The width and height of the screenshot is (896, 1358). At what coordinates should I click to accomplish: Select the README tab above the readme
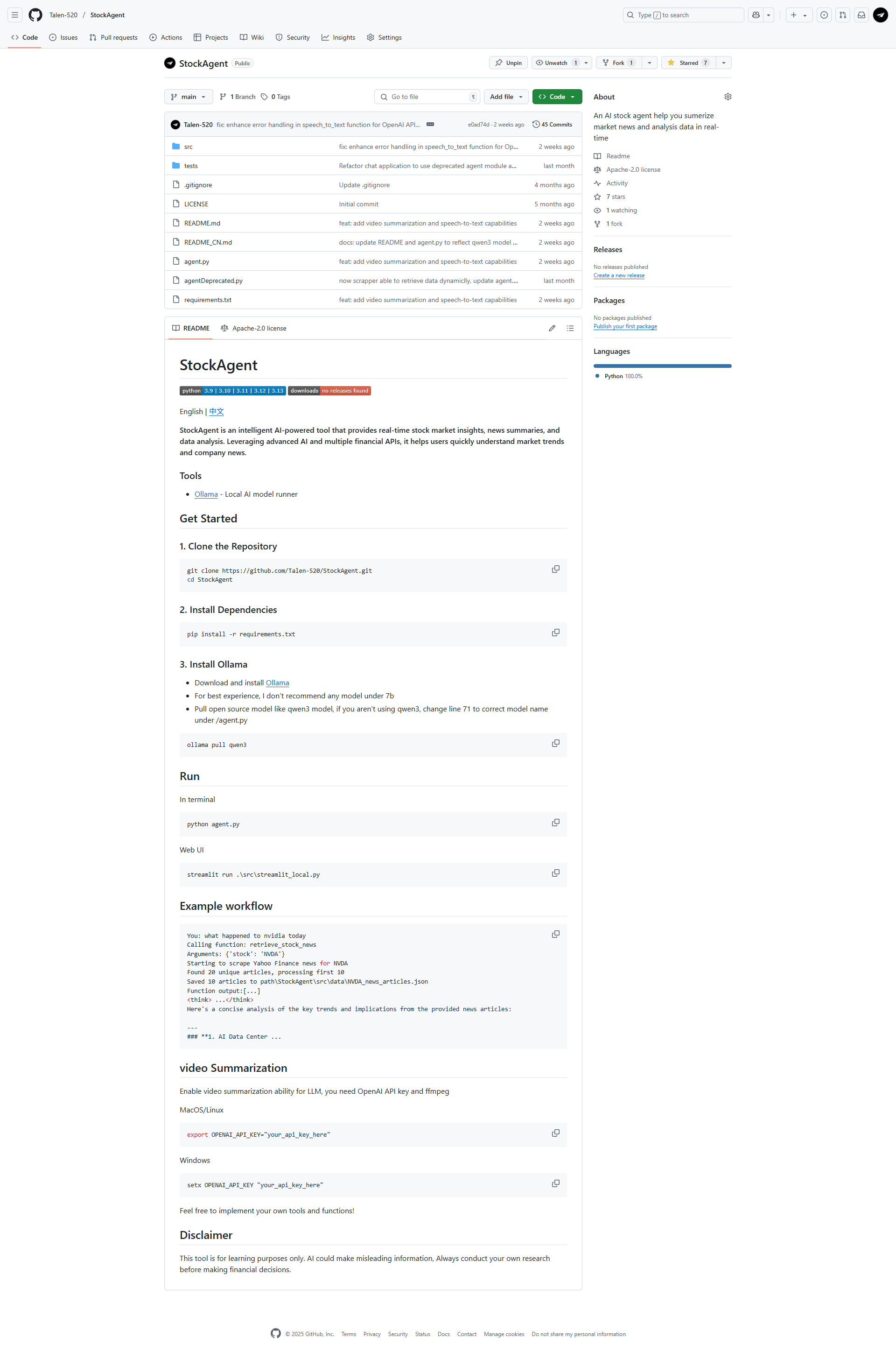point(191,328)
